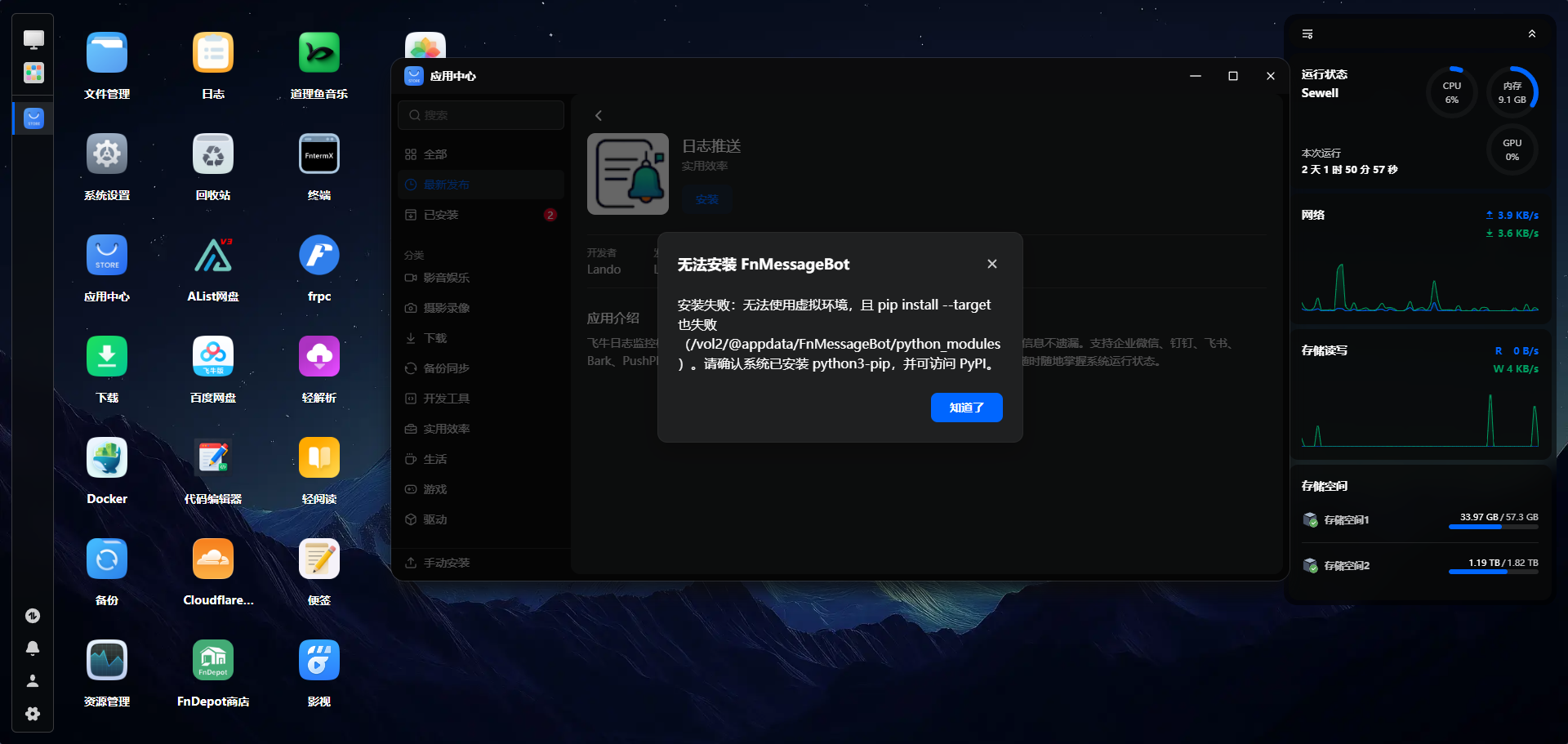Launch AList网盘 from the desktop
Screen dimensions: 1568x744
(213, 256)
